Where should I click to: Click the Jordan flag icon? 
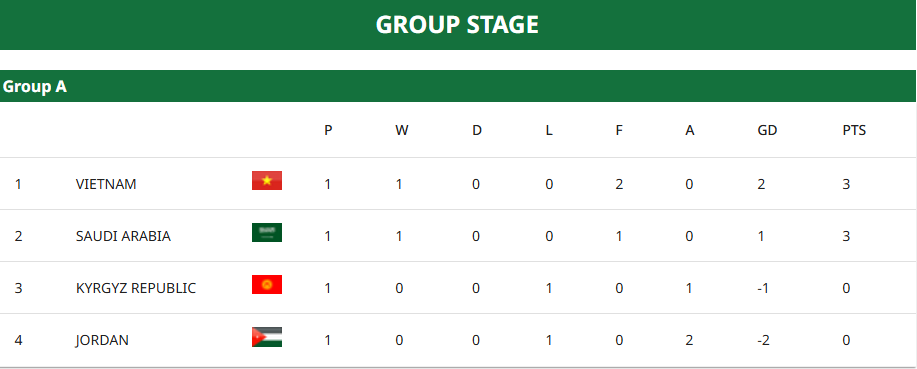point(267,337)
